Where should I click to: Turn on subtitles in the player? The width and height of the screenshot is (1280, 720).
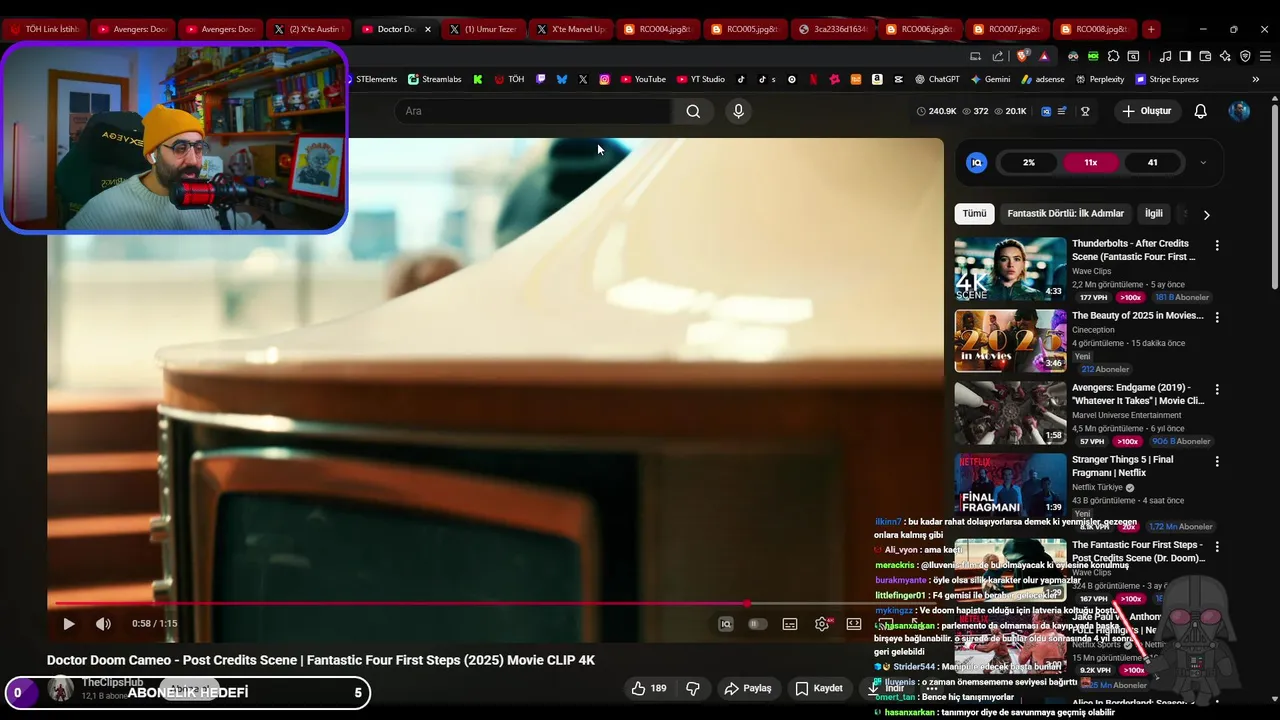point(790,624)
